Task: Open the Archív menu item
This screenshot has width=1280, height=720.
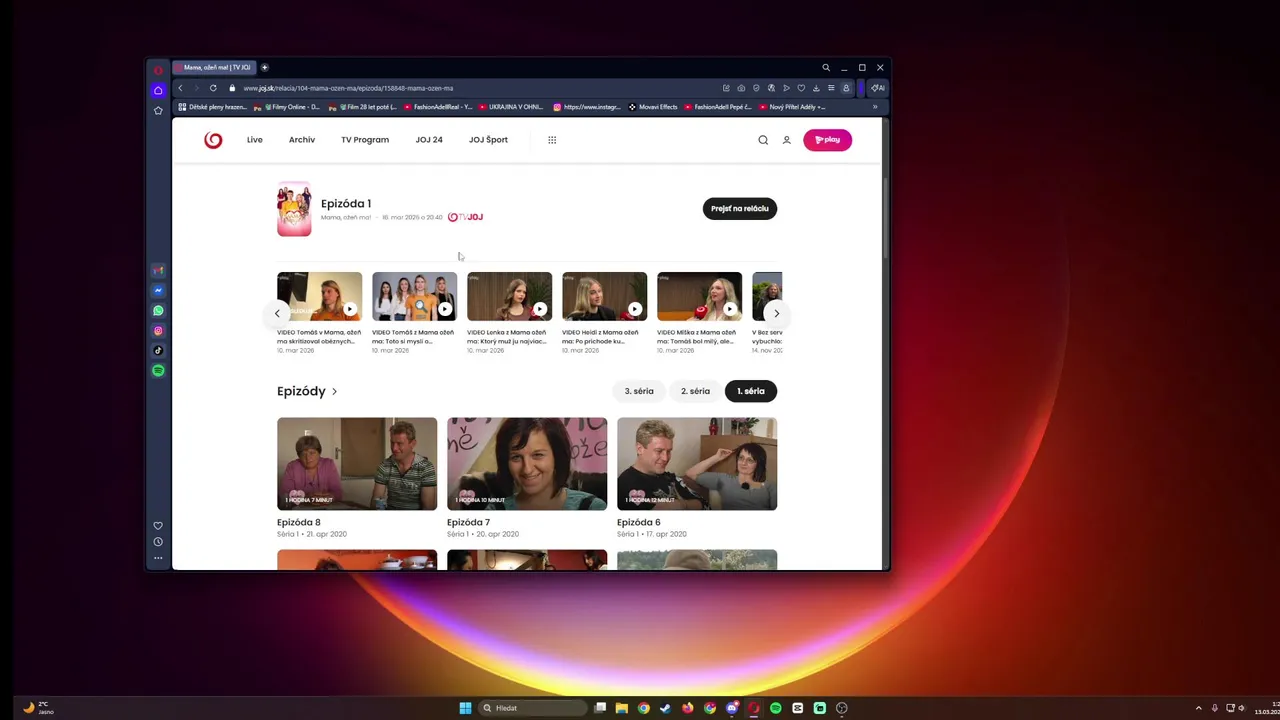Action: pyautogui.click(x=302, y=140)
